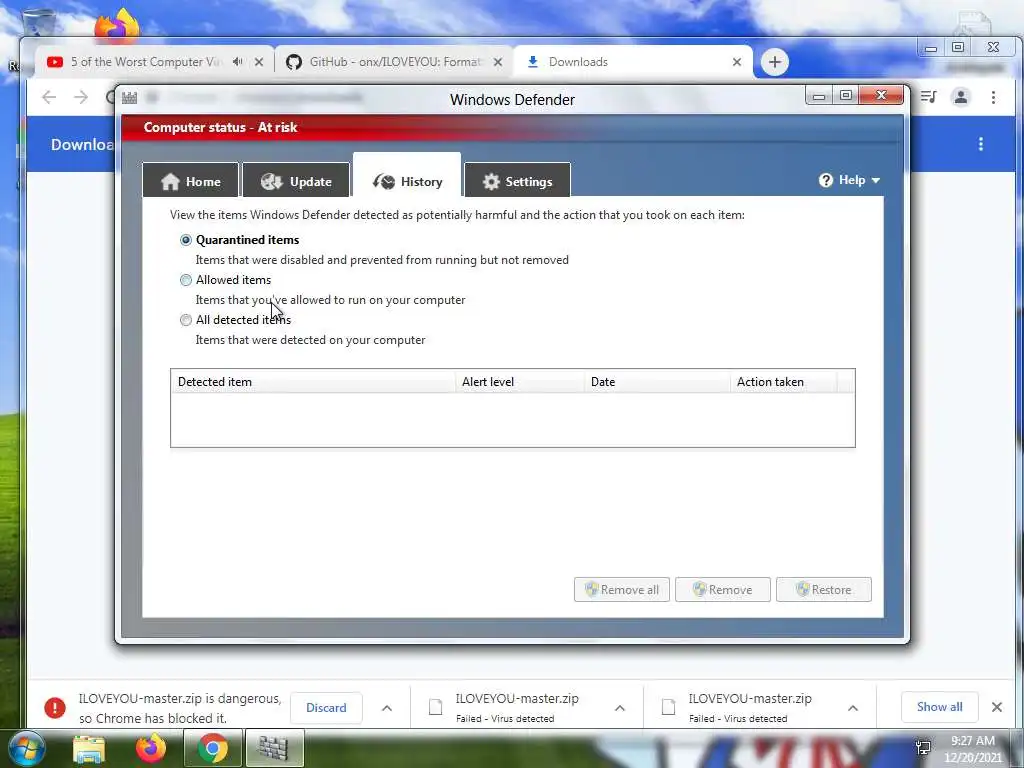
Task: Click the red dangerous download warning icon
Action: pos(55,708)
